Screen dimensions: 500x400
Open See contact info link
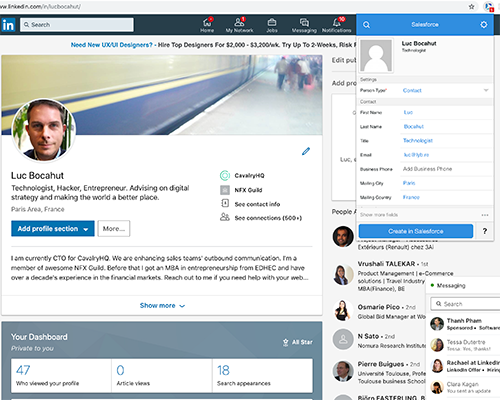[x=257, y=204]
